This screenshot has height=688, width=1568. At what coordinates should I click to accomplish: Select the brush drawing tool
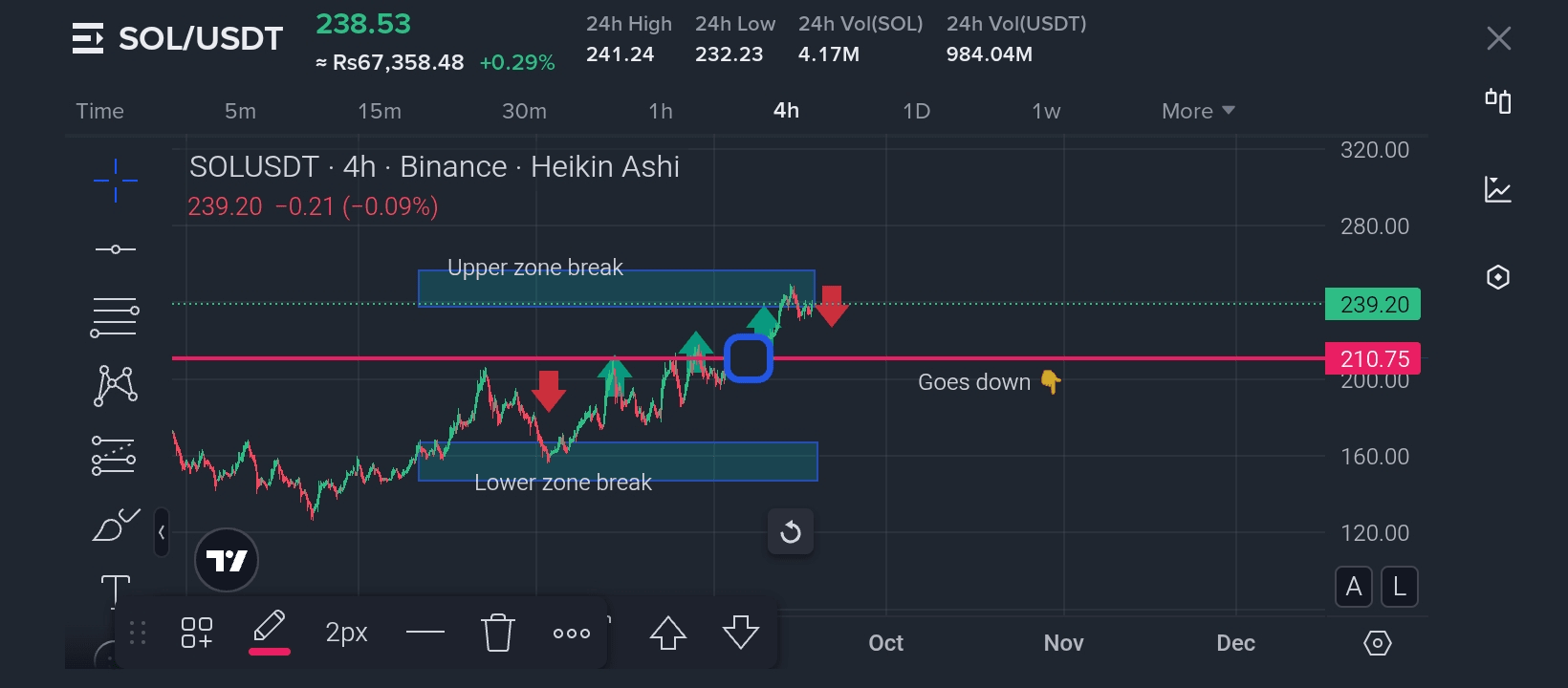pos(116,525)
